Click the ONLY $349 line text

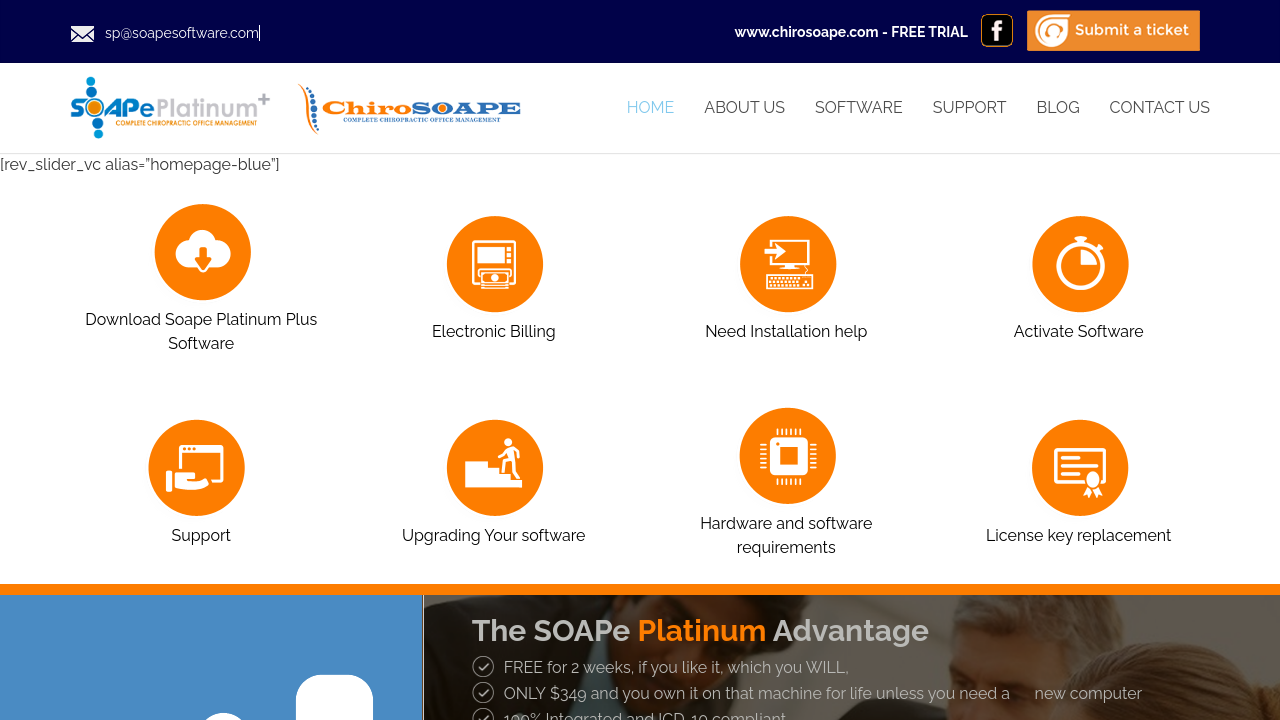[823, 693]
